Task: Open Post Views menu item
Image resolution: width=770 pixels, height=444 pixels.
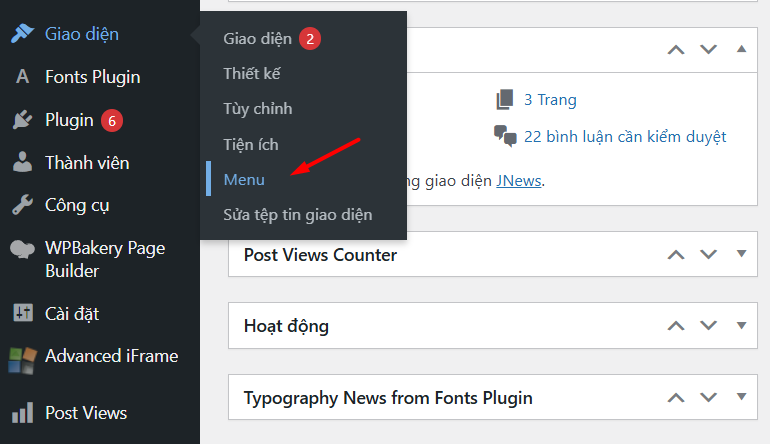Action: point(86,413)
